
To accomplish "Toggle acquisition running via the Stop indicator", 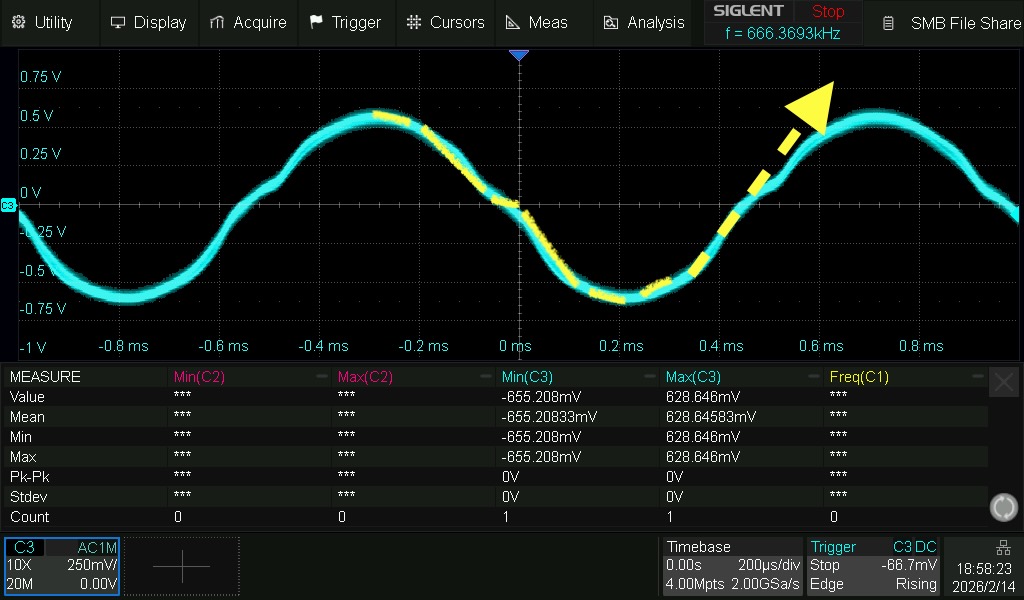I will point(828,12).
